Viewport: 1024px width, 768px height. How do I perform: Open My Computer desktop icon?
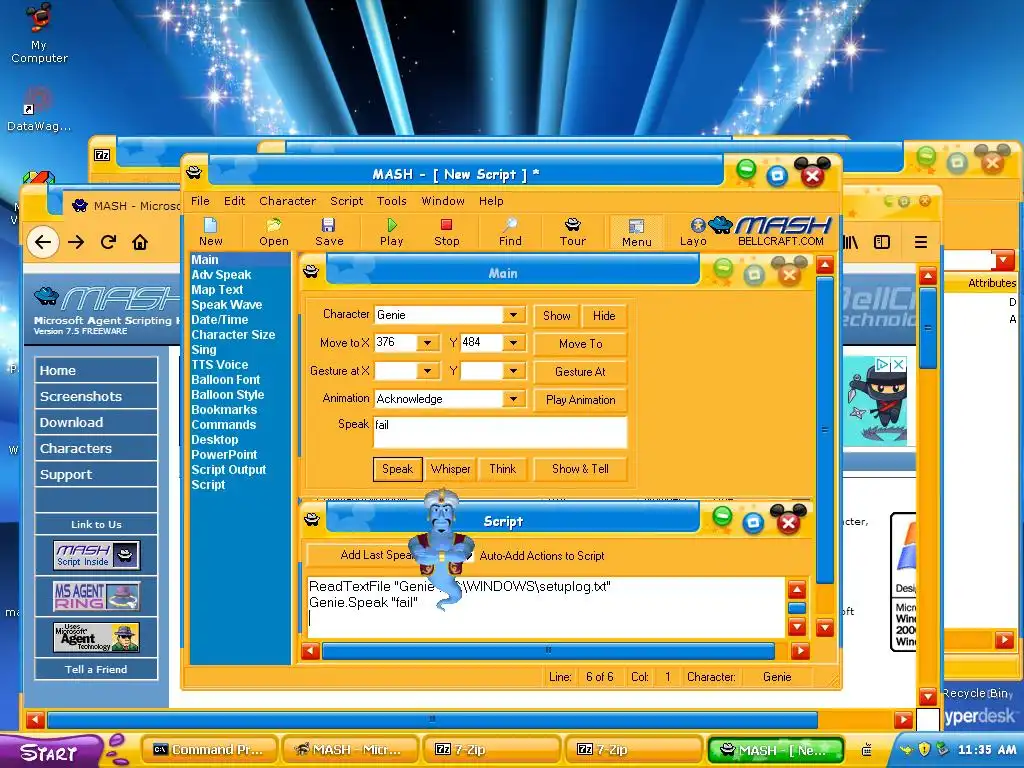click(x=39, y=33)
